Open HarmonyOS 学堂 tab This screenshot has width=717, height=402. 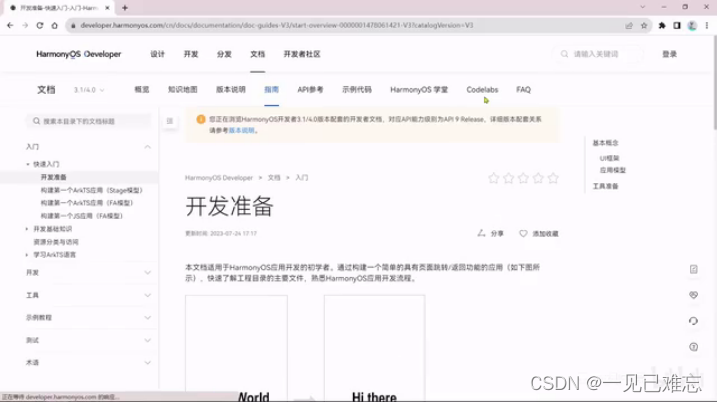click(419, 90)
